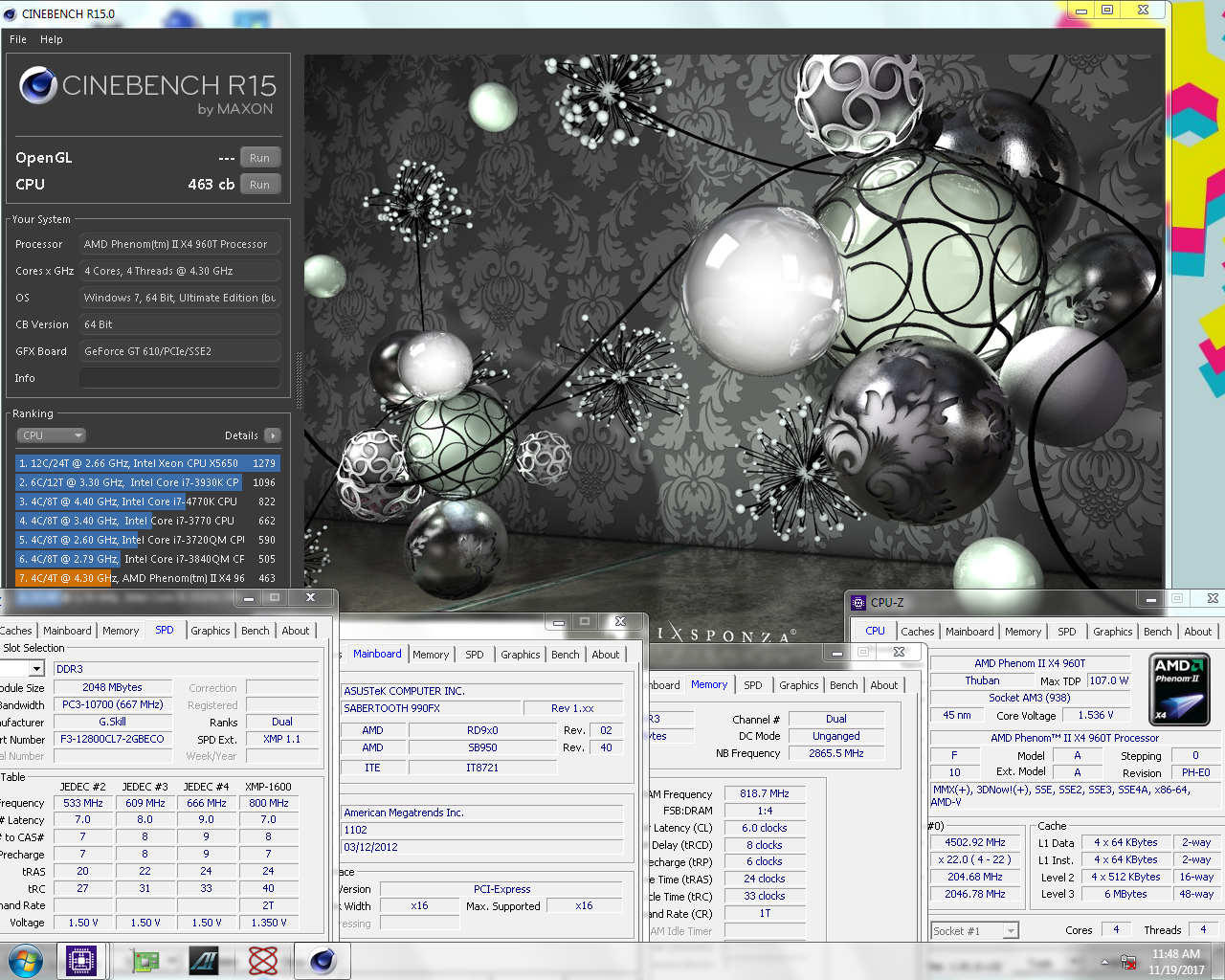Open SPD tab in CPU-Z CPU window

coord(1066,632)
